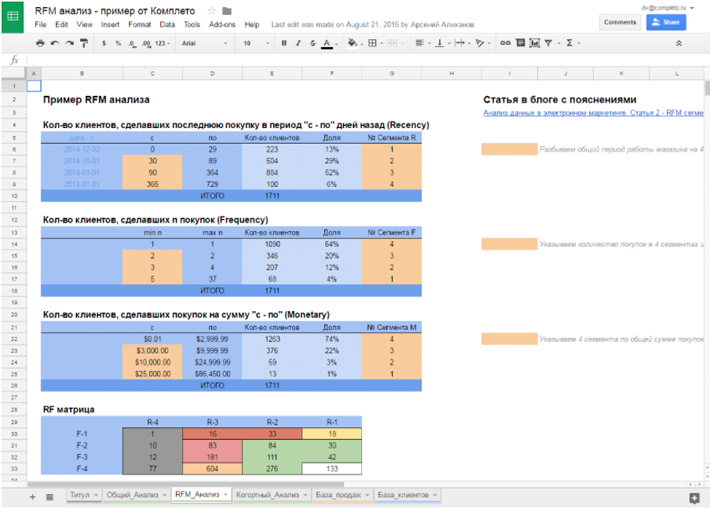
Task: Open the Insert menu
Action: coord(110,24)
